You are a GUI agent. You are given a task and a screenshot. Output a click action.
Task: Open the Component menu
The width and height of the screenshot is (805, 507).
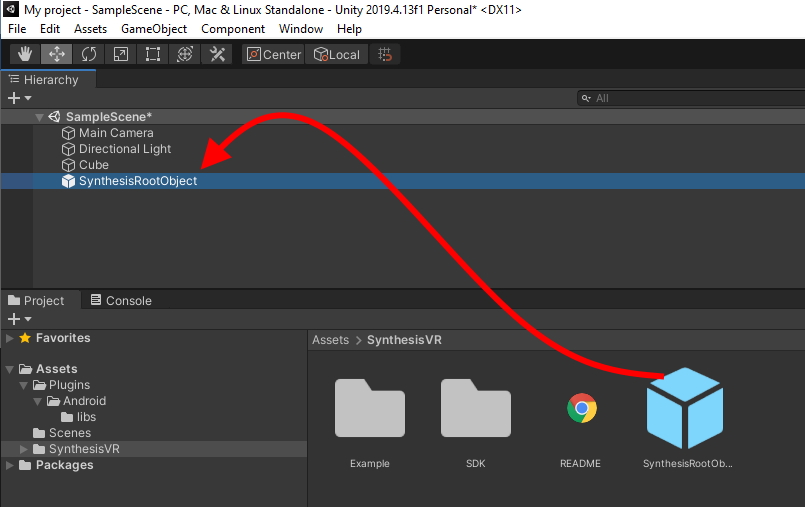tap(233, 29)
